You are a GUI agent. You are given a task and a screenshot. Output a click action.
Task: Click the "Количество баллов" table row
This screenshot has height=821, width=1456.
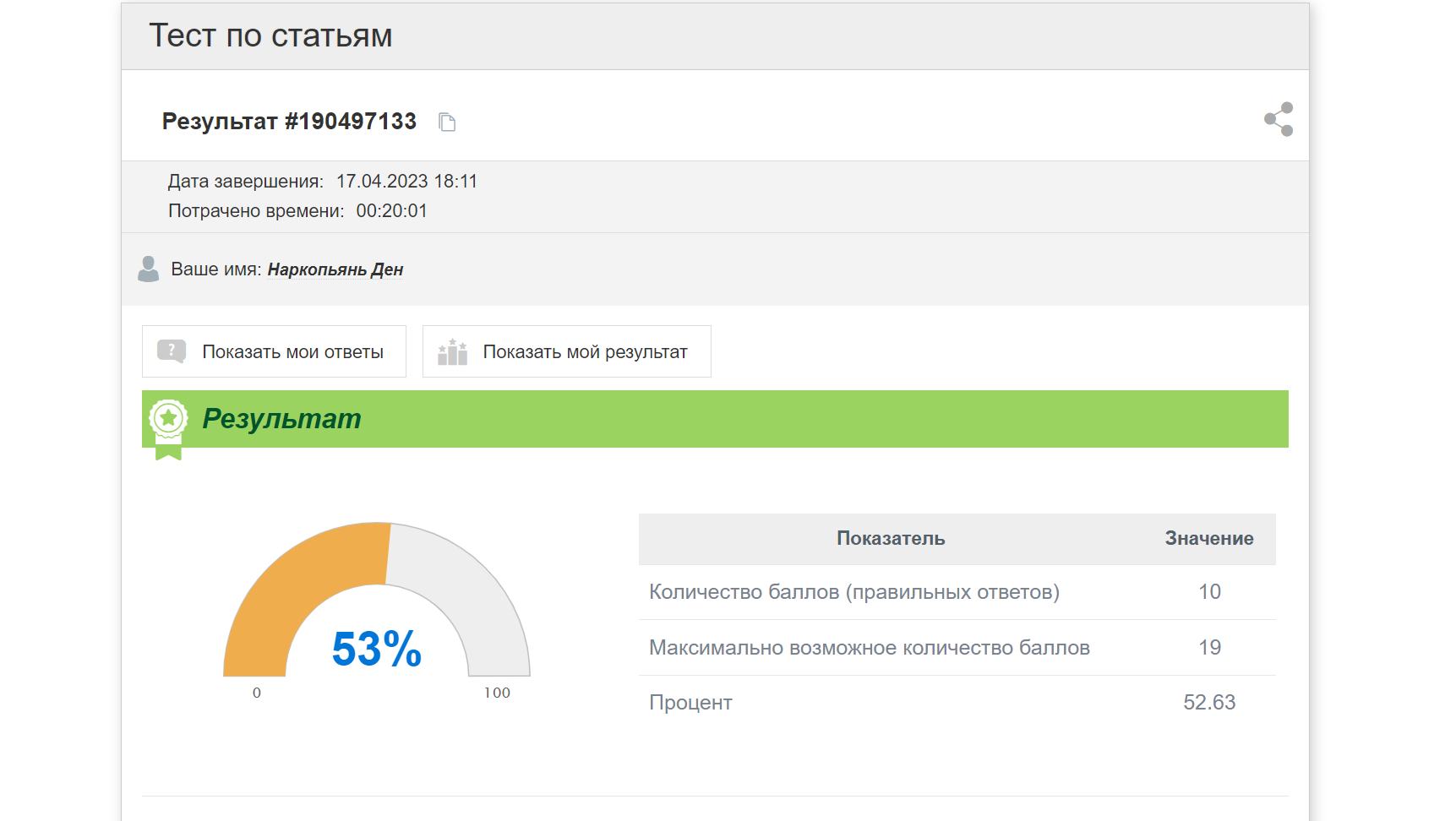pyautogui.click(x=853, y=592)
